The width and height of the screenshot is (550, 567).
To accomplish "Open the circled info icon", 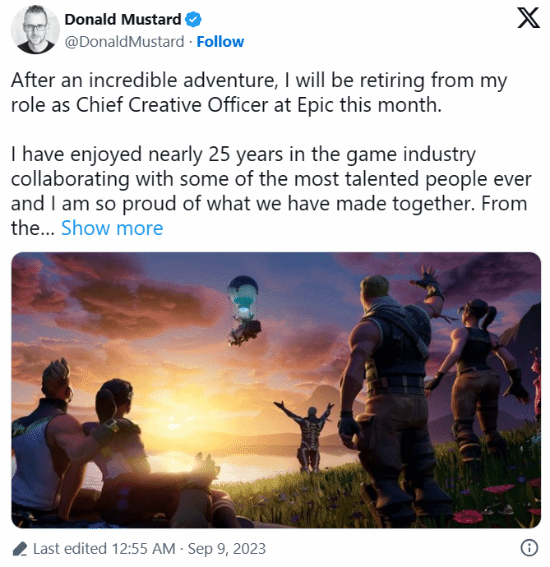I will coord(529,548).
